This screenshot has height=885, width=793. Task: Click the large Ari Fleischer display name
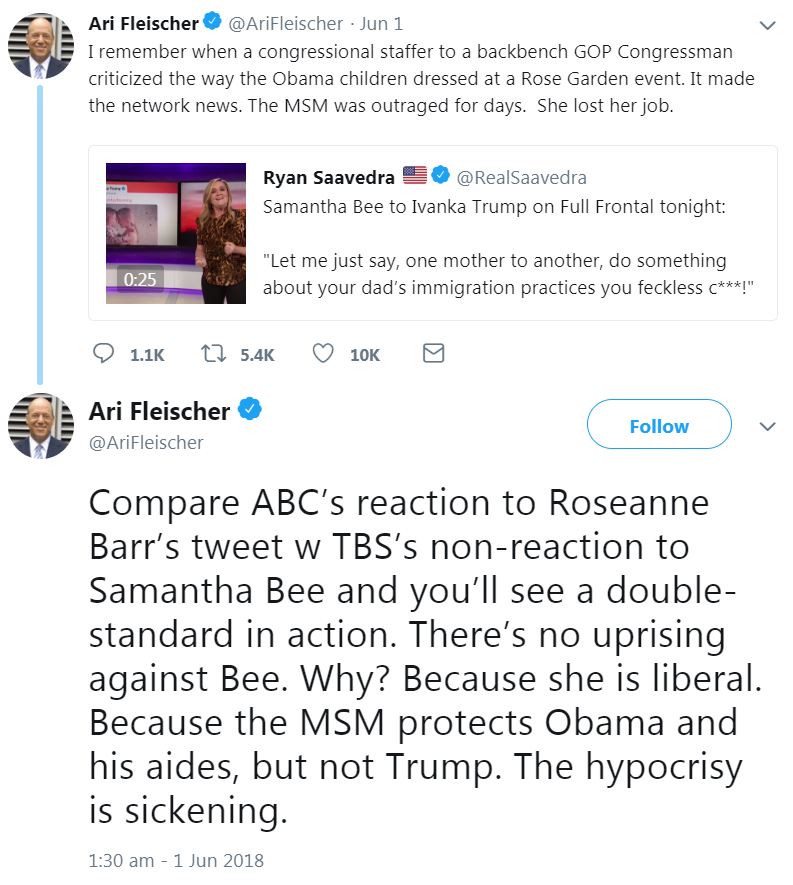(160, 411)
